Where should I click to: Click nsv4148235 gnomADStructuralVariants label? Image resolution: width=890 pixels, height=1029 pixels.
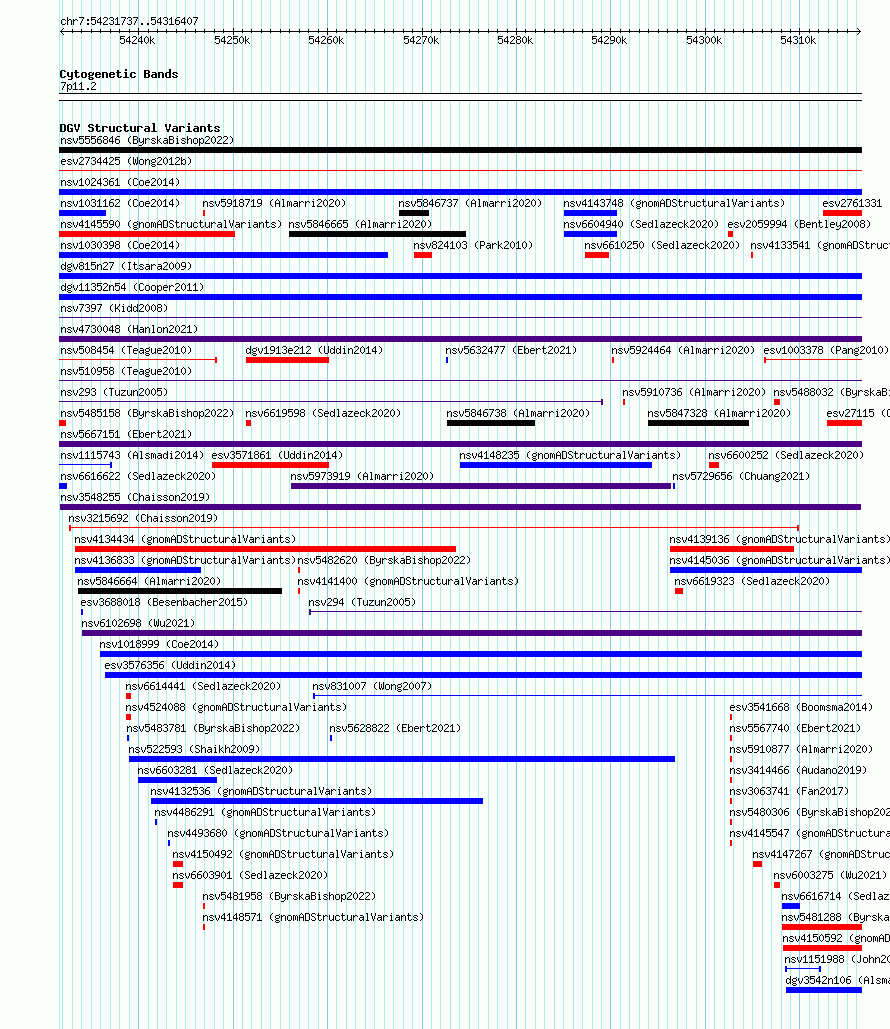point(570,455)
